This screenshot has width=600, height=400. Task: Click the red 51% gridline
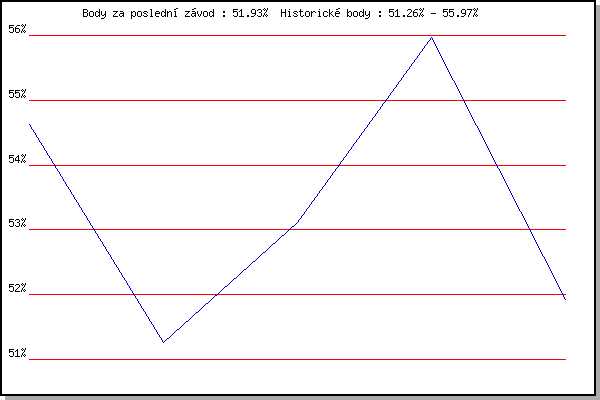(x=297, y=359)
